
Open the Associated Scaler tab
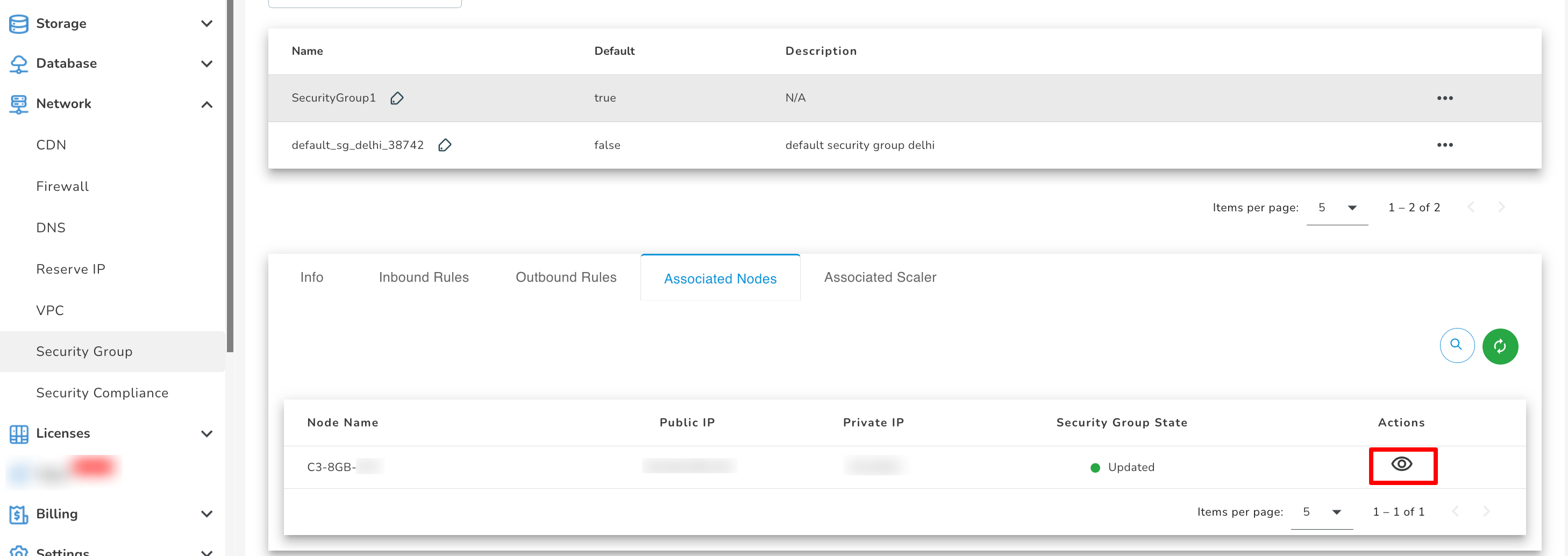(x=880, y=277)
